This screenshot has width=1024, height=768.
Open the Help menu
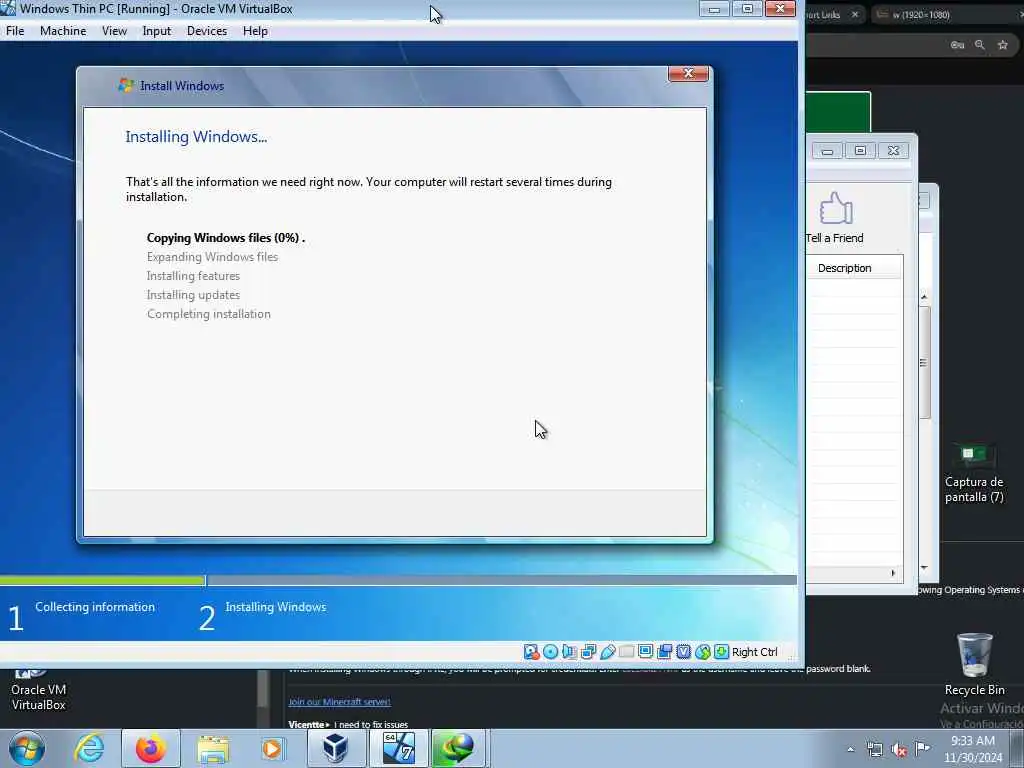[255, 31]
